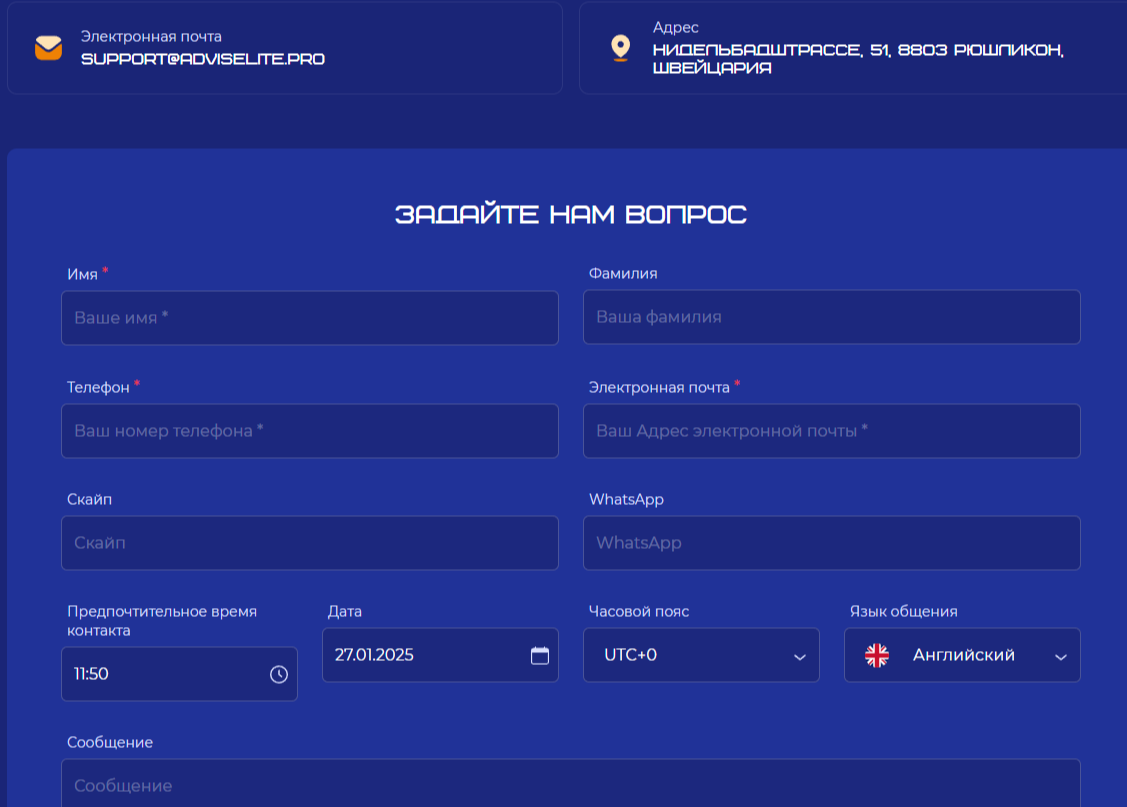This screenshot has width=1127, height=807.
Task: Click the Сообщение message text area
Action: pos(571,783)
